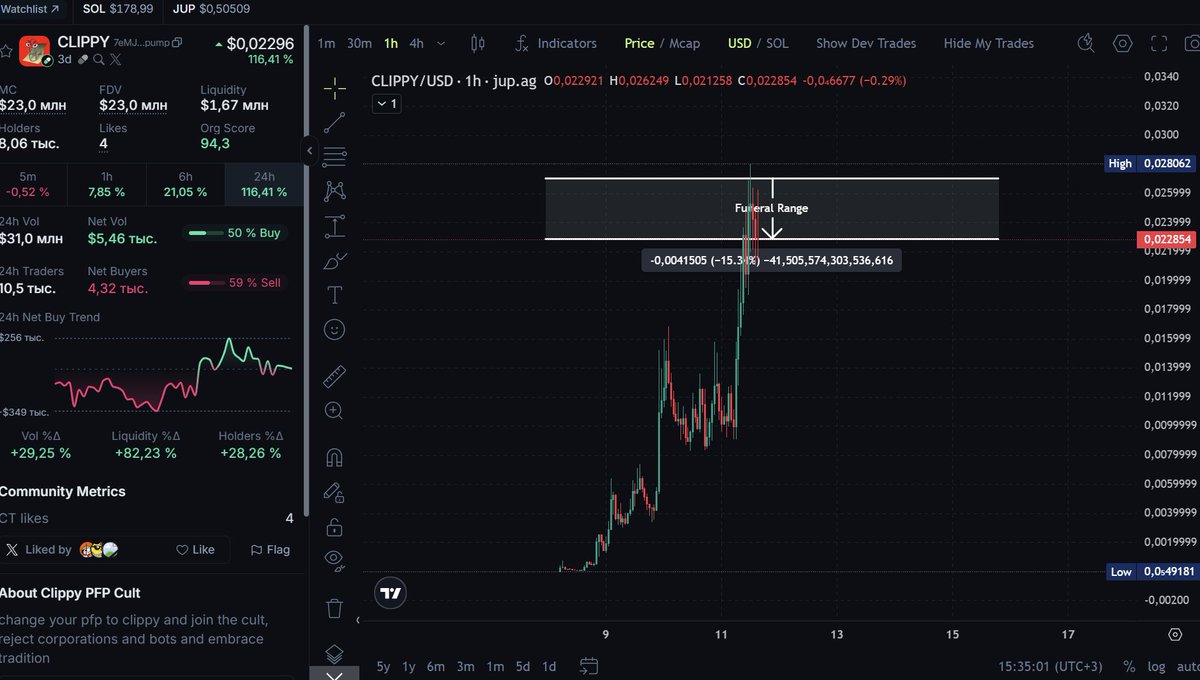The image size is (1200, 680).
Task: Click the 59 % Sell bar
Action: coord(235,283)
